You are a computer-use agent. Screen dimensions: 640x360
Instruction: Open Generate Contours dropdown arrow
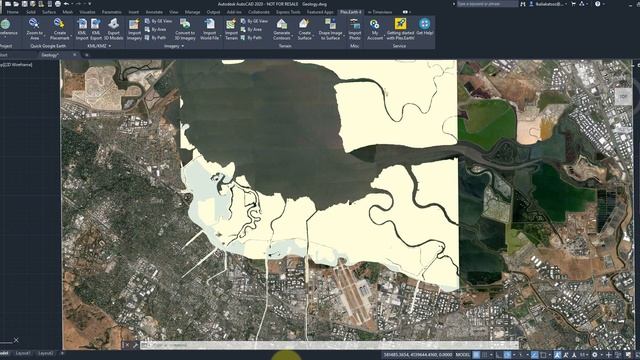coord(293,36)
